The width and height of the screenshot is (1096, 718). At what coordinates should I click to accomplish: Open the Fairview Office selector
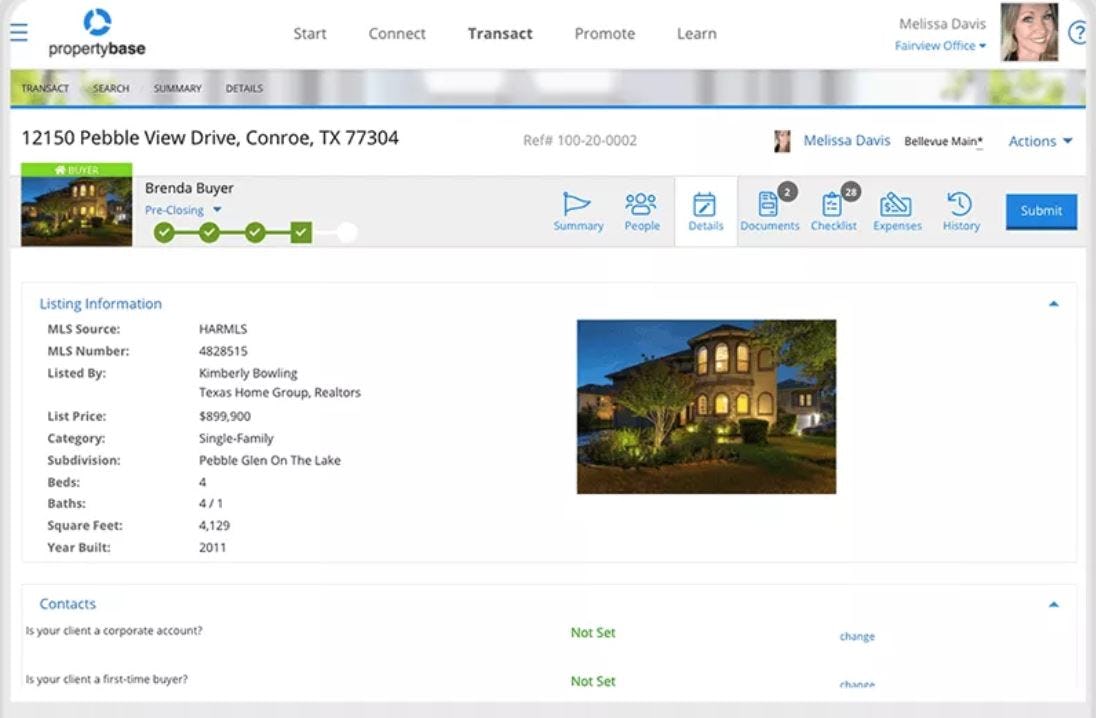click(938, 45)
